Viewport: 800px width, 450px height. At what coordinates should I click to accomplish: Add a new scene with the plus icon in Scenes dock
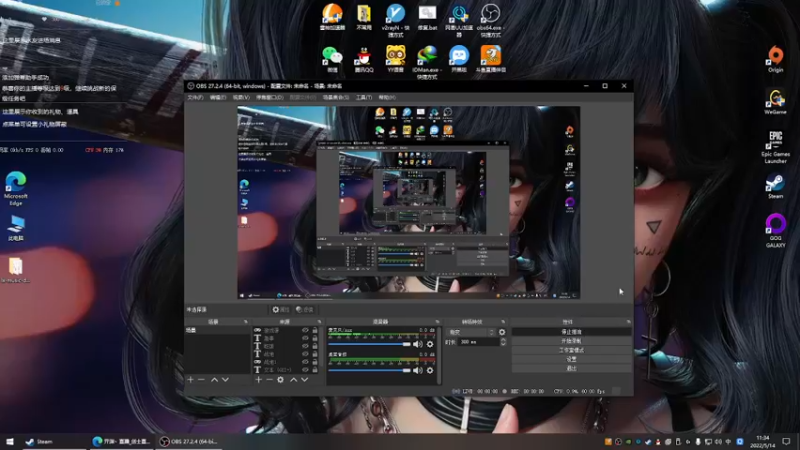pos(190,380)
